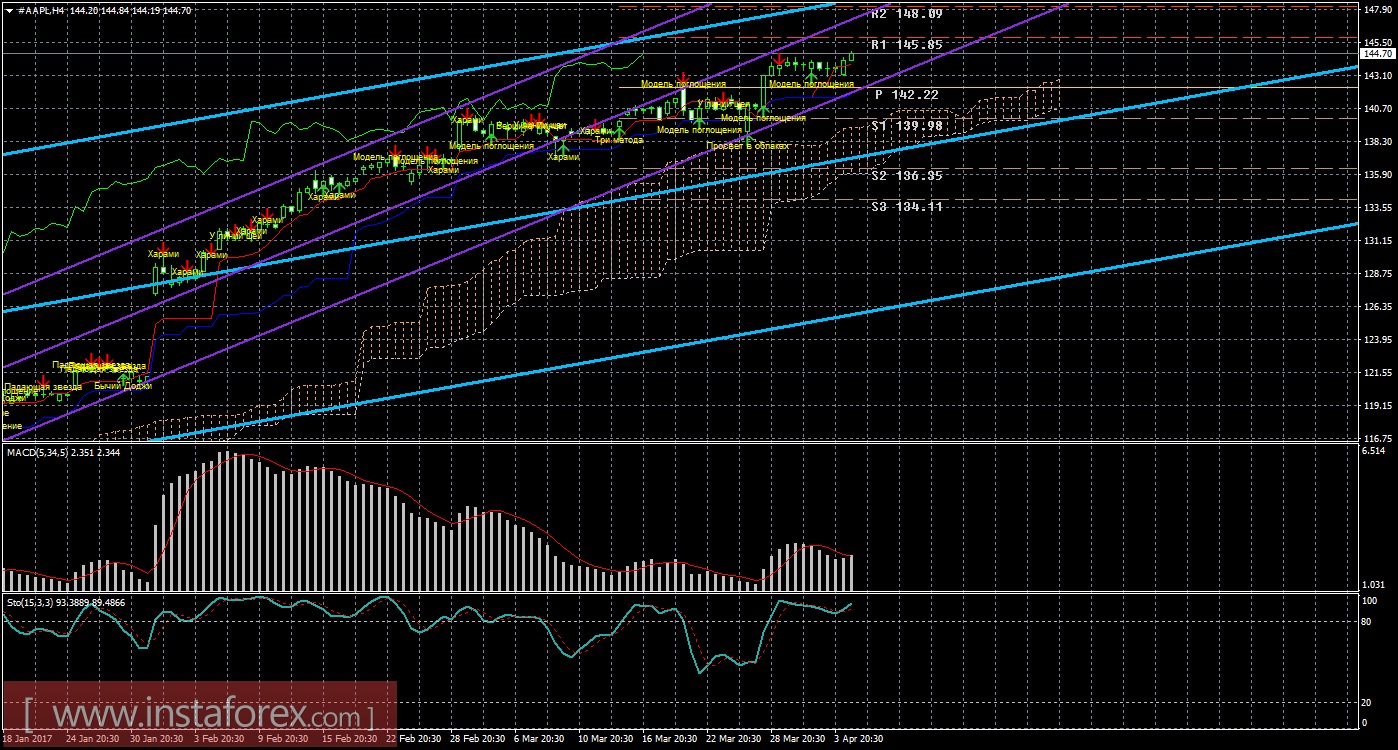
Task: Click the 123.95 price scale value
Action: click(1379, 340)
